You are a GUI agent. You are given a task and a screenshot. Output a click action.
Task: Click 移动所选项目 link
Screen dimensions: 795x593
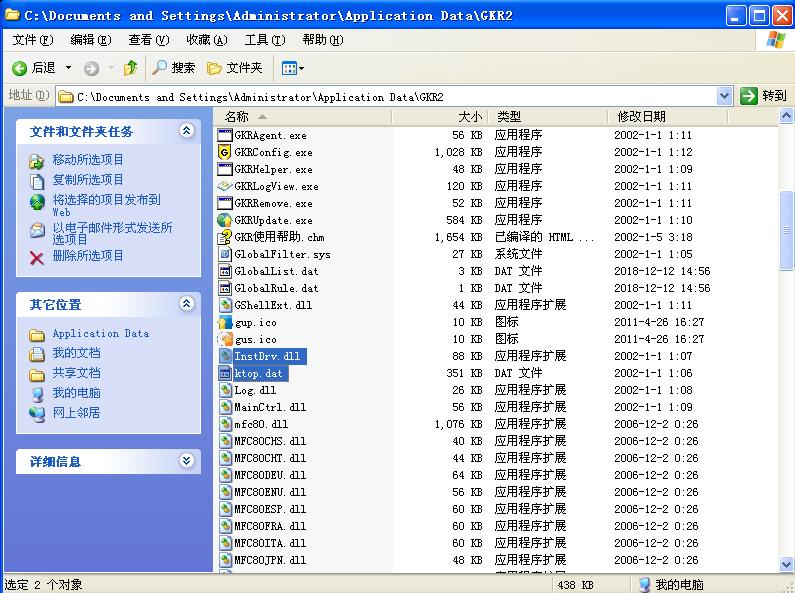coord(88,160)
